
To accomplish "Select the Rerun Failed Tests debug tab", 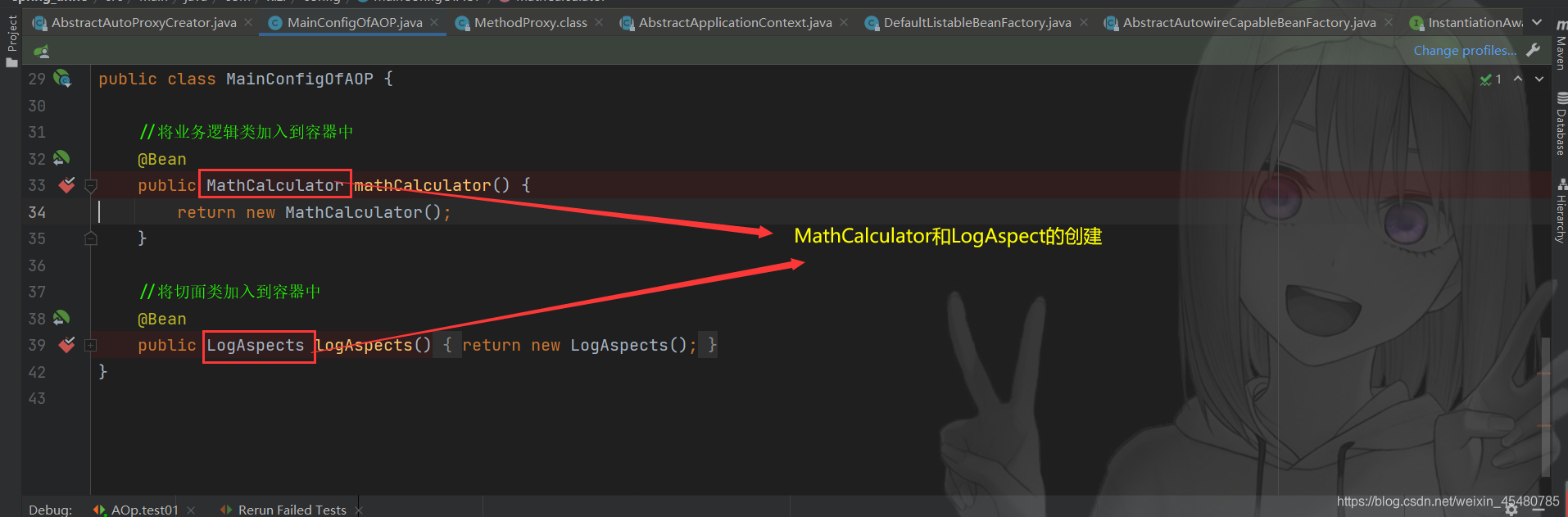I will 283,510.
